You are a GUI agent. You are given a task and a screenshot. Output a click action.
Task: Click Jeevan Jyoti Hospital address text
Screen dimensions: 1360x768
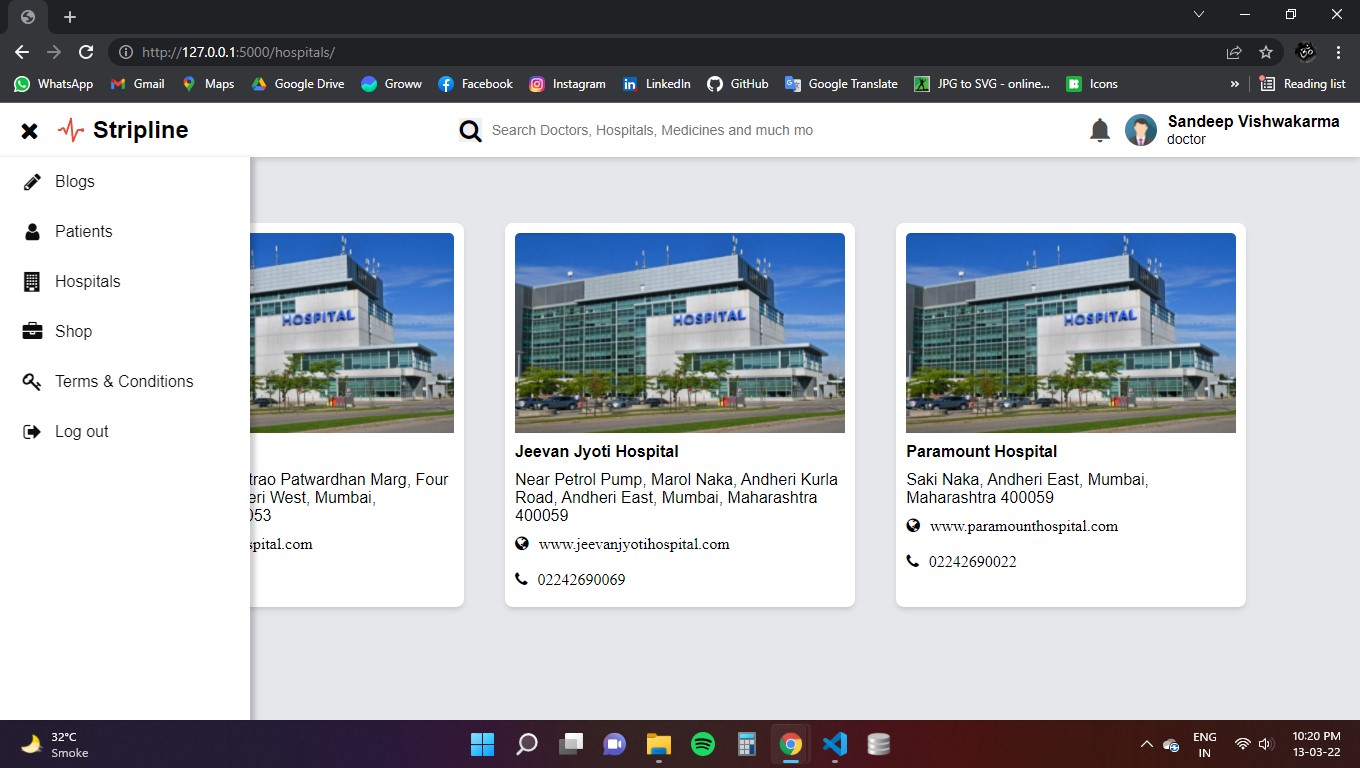click(677, 497)
